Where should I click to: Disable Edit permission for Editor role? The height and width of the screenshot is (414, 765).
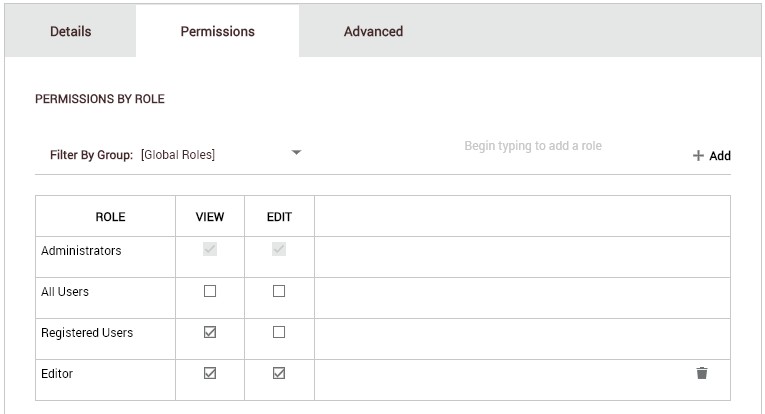pos(279,373)
